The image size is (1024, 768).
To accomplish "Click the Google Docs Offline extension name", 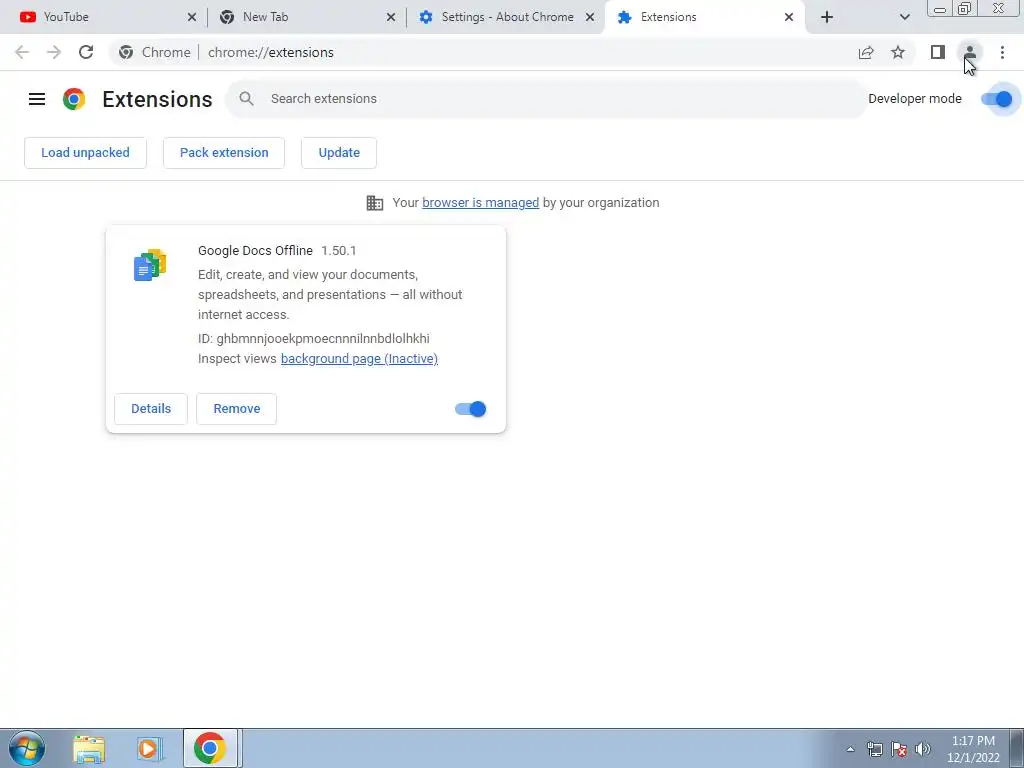I will click(255, 251).
